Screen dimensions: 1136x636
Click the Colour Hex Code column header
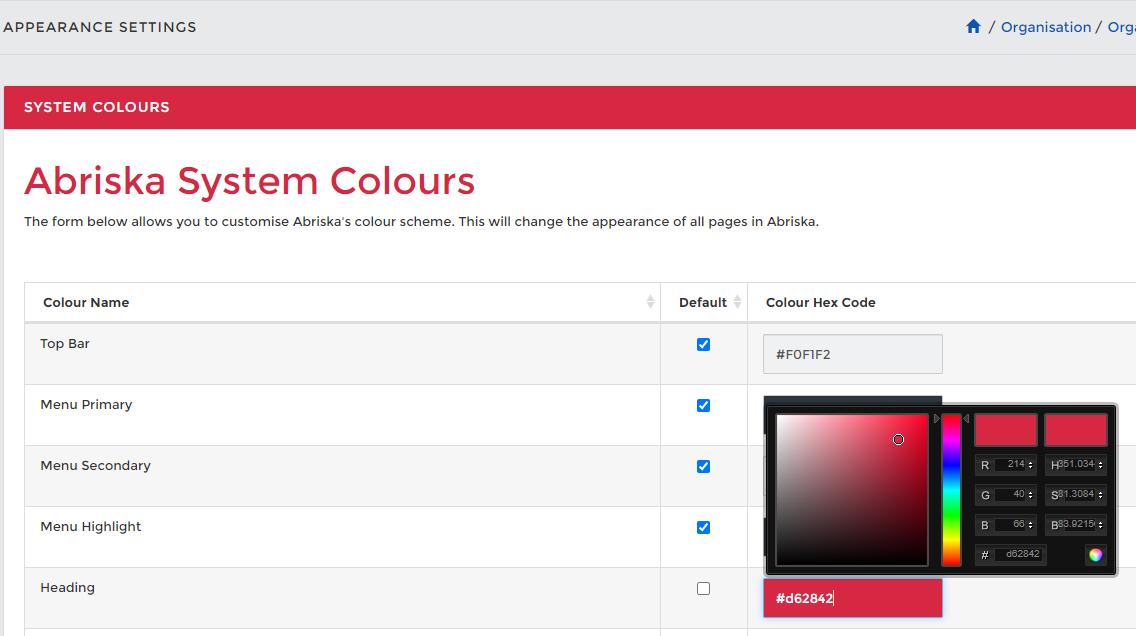(820, 302)
